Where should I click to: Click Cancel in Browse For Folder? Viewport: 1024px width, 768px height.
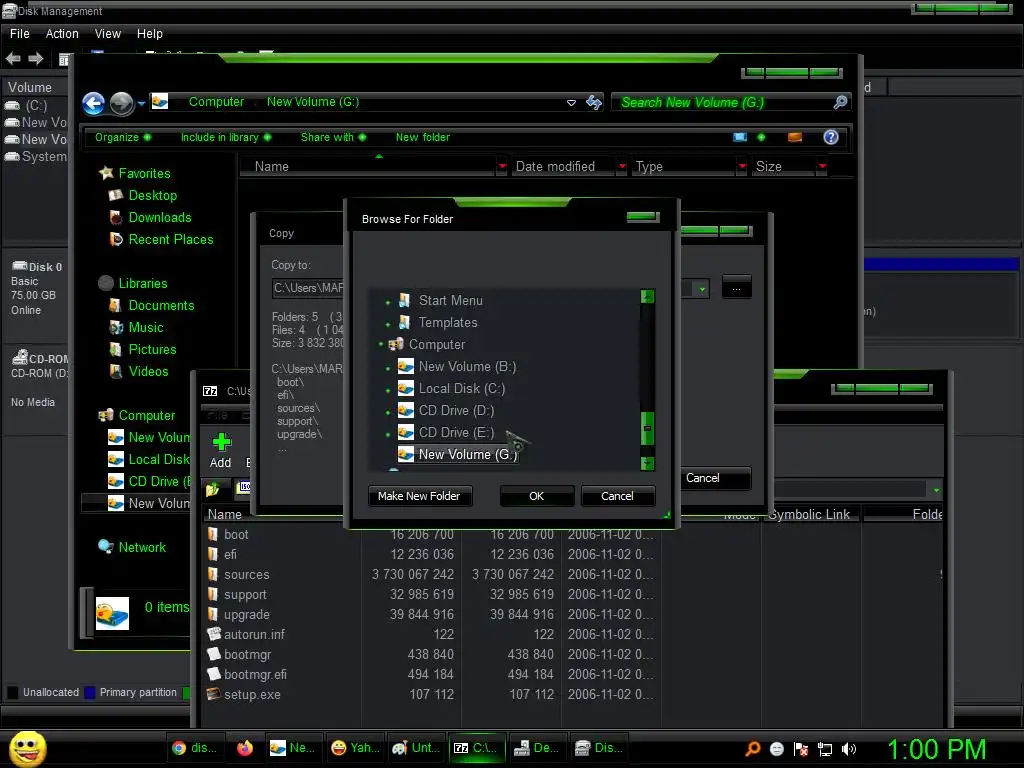617,496
